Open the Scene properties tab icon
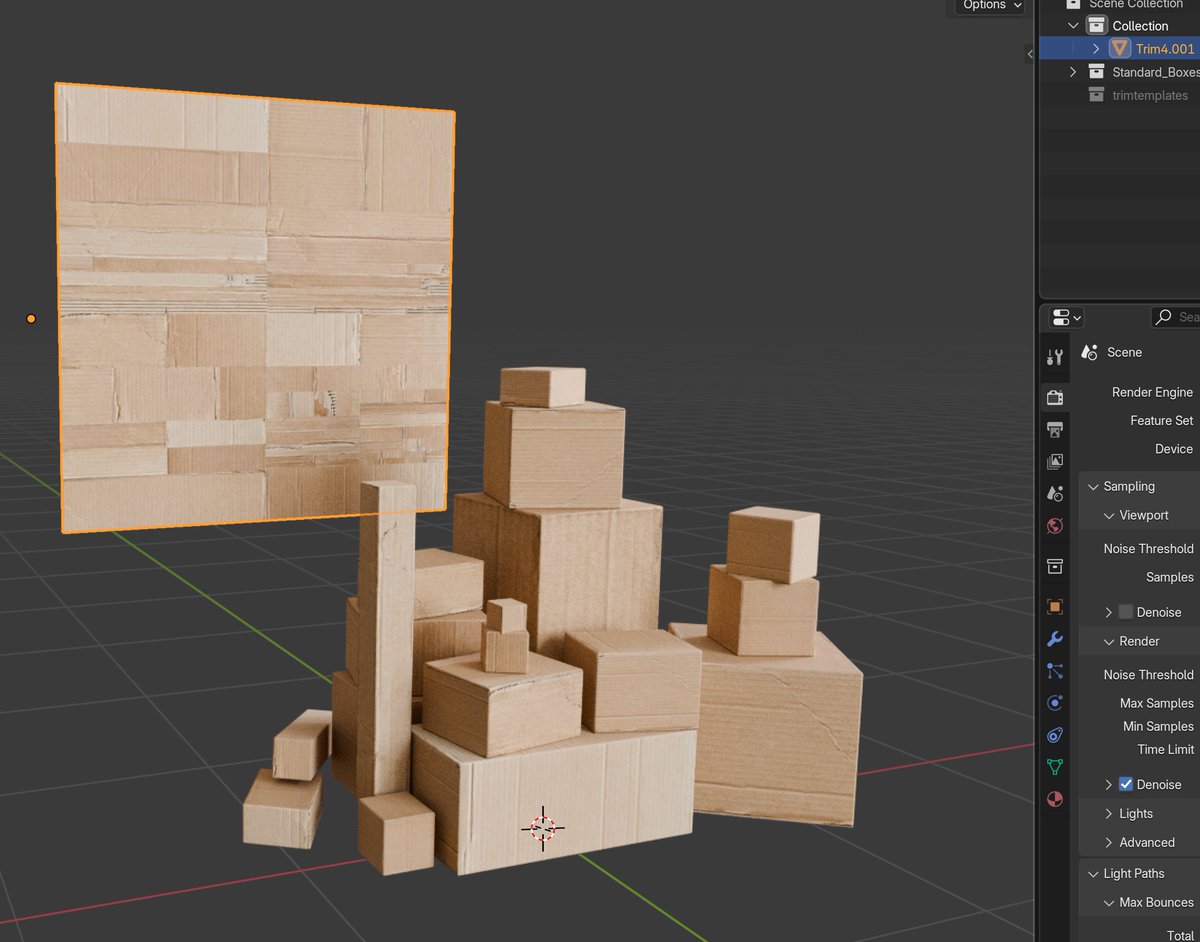This screenshot has width=1200, height=942. 1054,493
